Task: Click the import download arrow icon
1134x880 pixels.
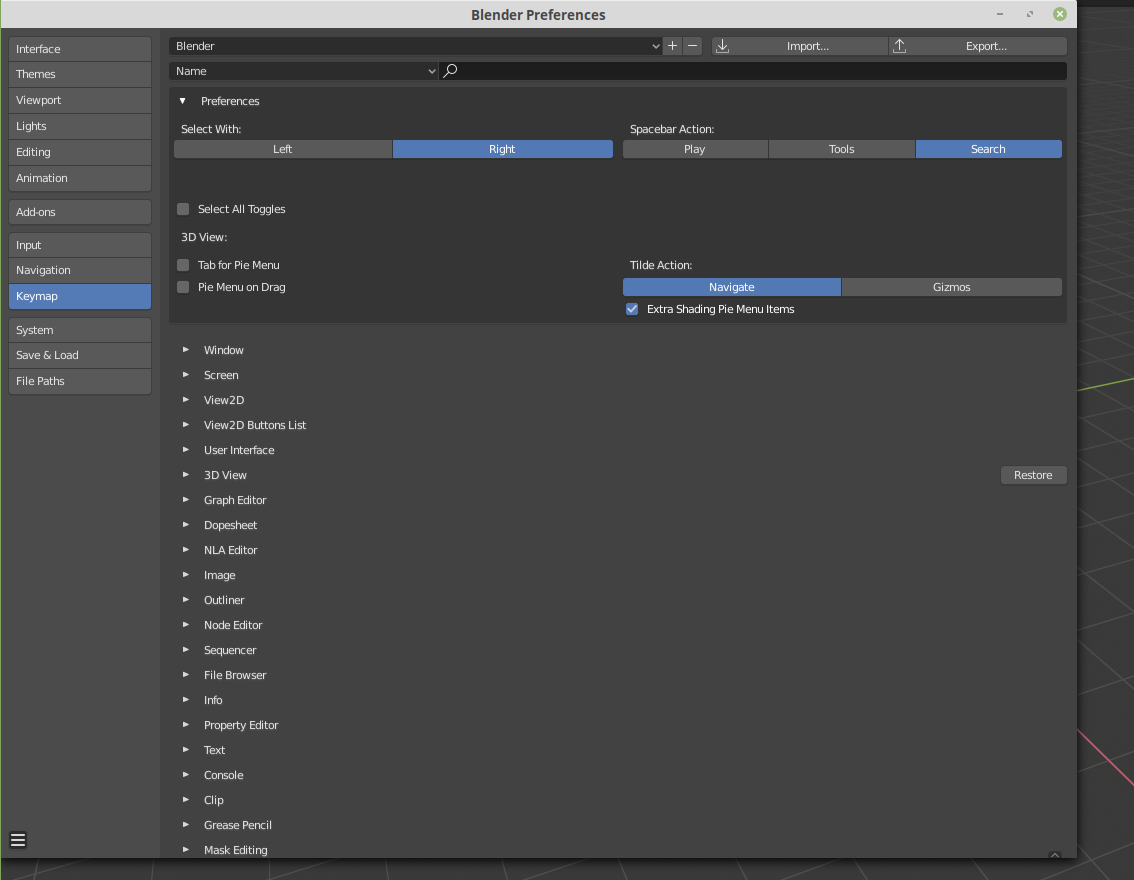Action: coord(722,46)
